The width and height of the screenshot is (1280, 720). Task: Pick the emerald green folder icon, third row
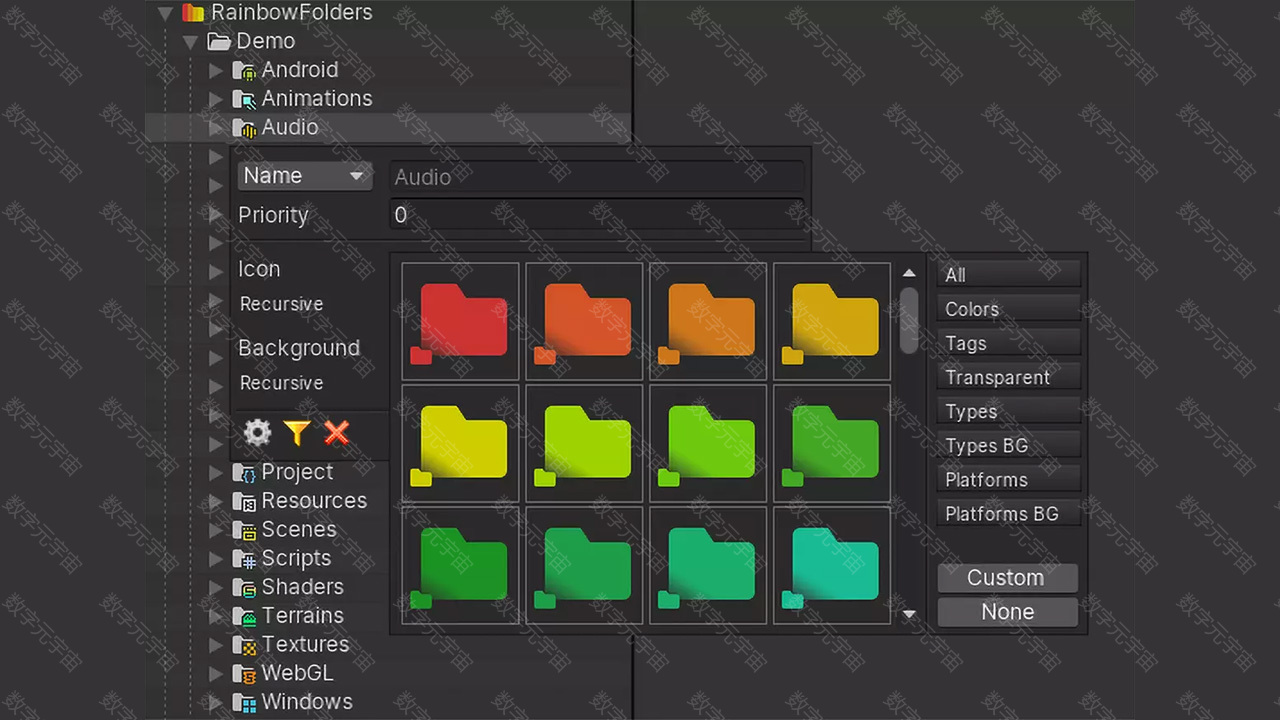click(584, 565)
